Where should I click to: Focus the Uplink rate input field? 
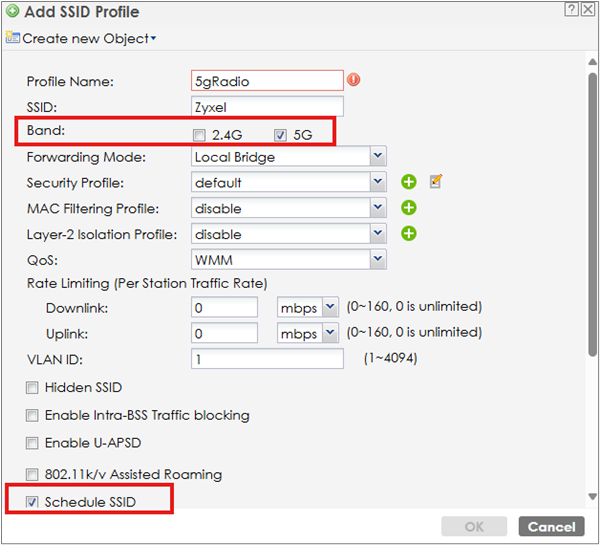click(224, 333)
